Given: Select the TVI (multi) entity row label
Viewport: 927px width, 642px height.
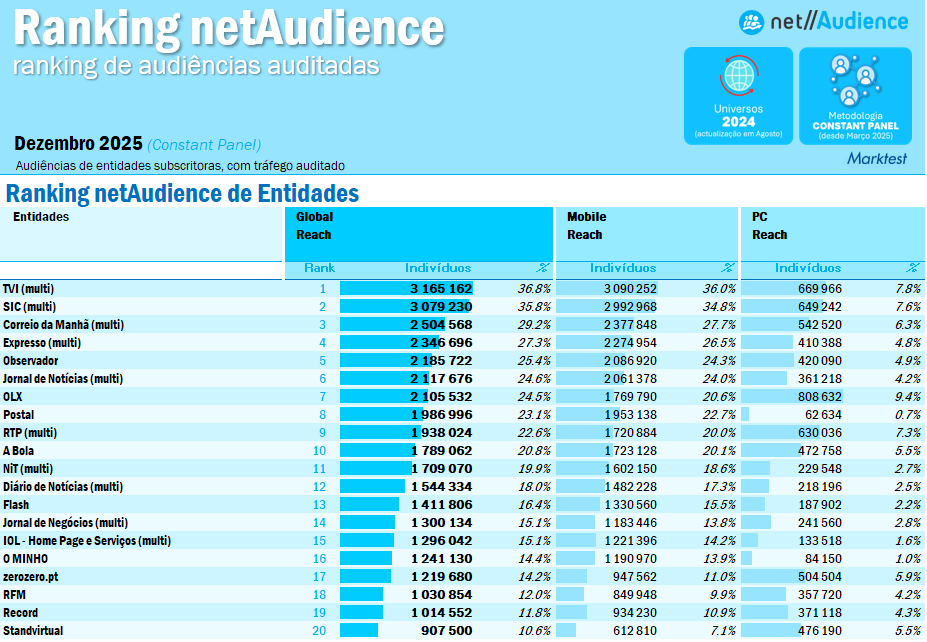Looking at the screenshot, I should 28,289.
